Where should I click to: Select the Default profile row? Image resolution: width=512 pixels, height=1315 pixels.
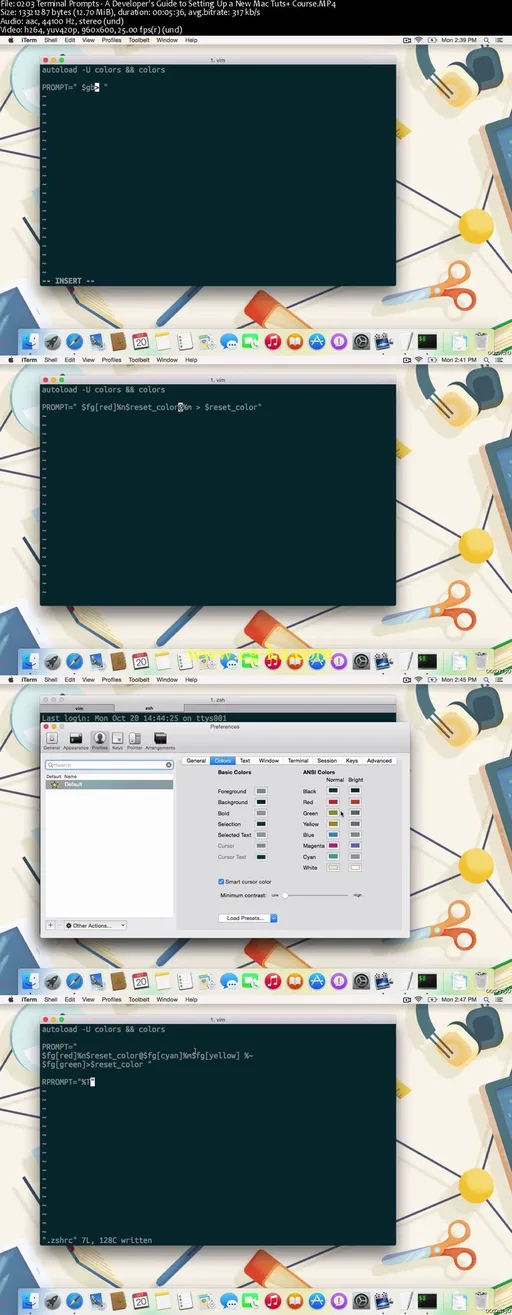click(109, 784)
